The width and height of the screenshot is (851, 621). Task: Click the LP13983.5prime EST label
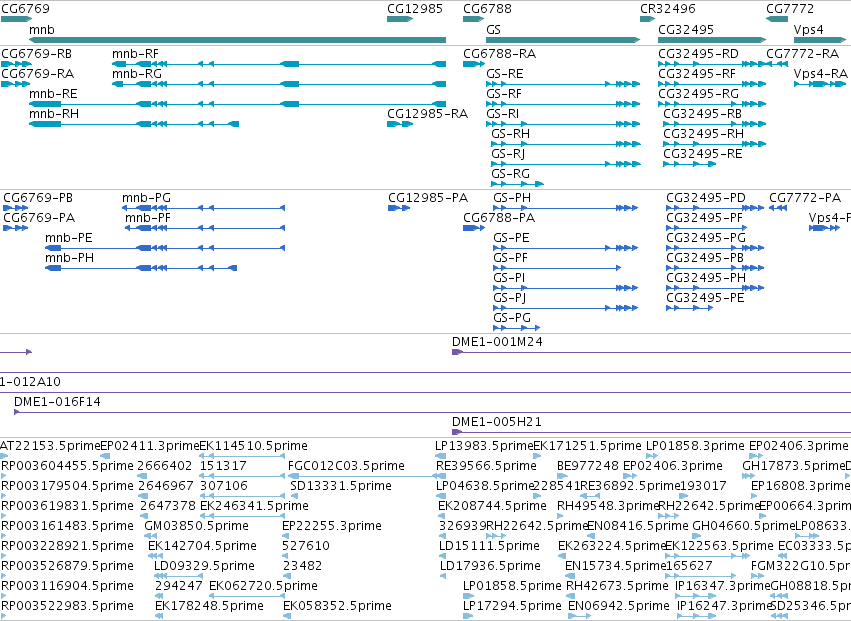484,446
